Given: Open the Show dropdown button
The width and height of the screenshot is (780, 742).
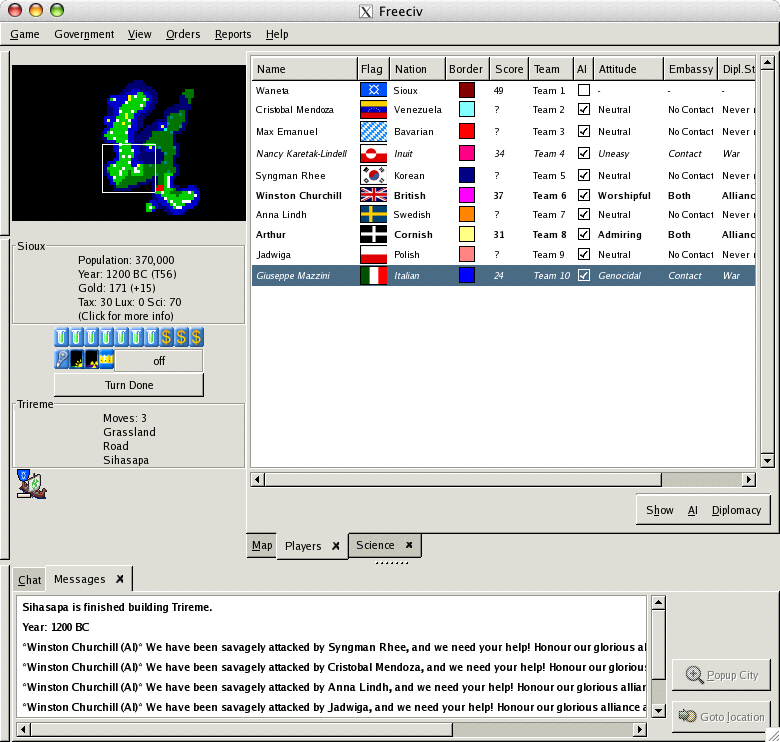Looking at the screenshot, I should tap(660, 510).
